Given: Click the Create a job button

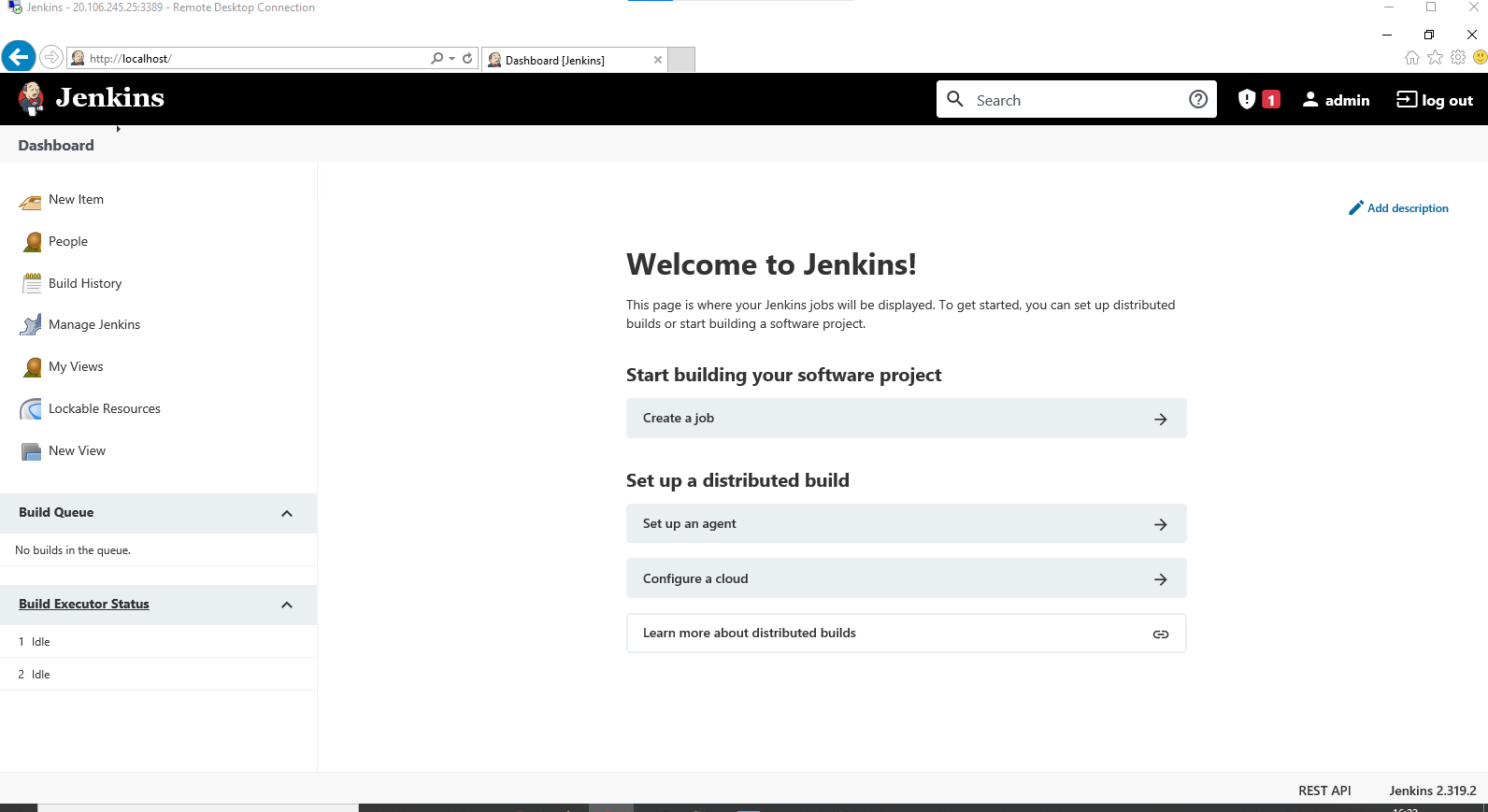Looking at the screenshot, I should [907, 419].
